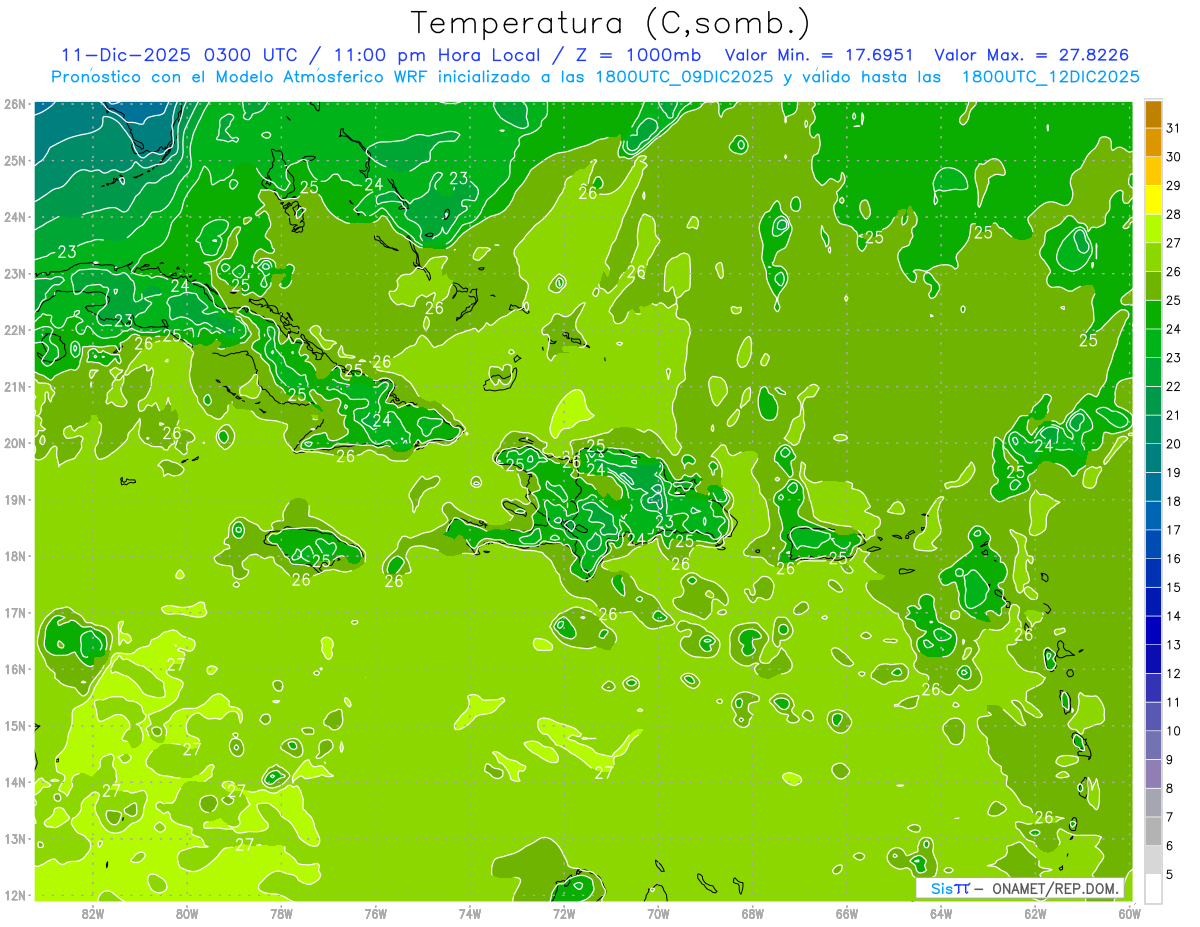Click the "1800UTC_12DIC2025" valid-until time
This screenshot has height=927, width=1200.
[1050, 77]
